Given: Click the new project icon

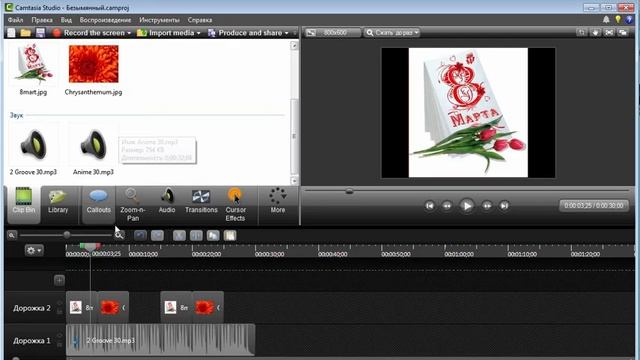Looking at the screenshot, I should click(x=11, y=33).
